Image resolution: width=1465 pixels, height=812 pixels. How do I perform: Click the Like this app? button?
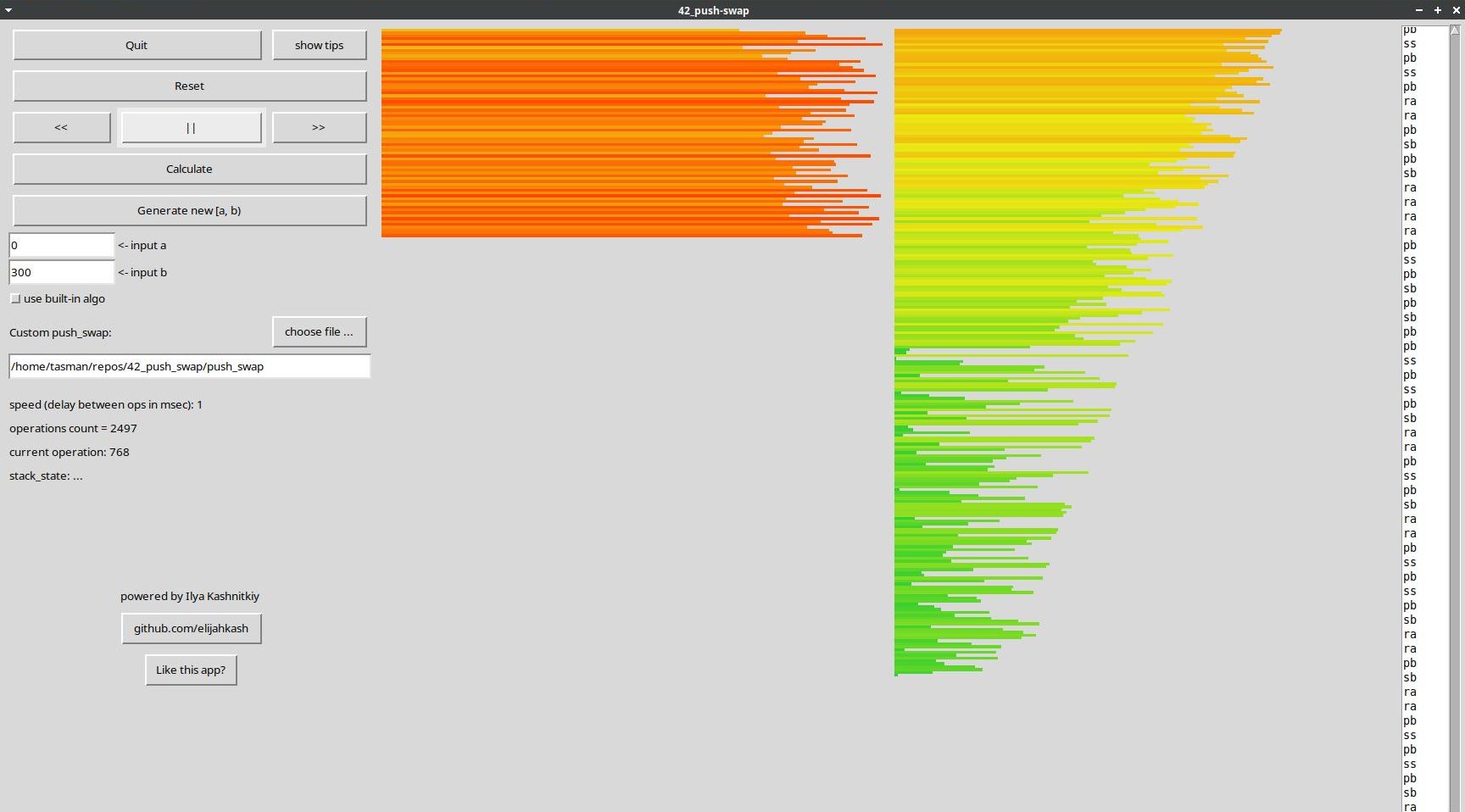click(191, 670)
